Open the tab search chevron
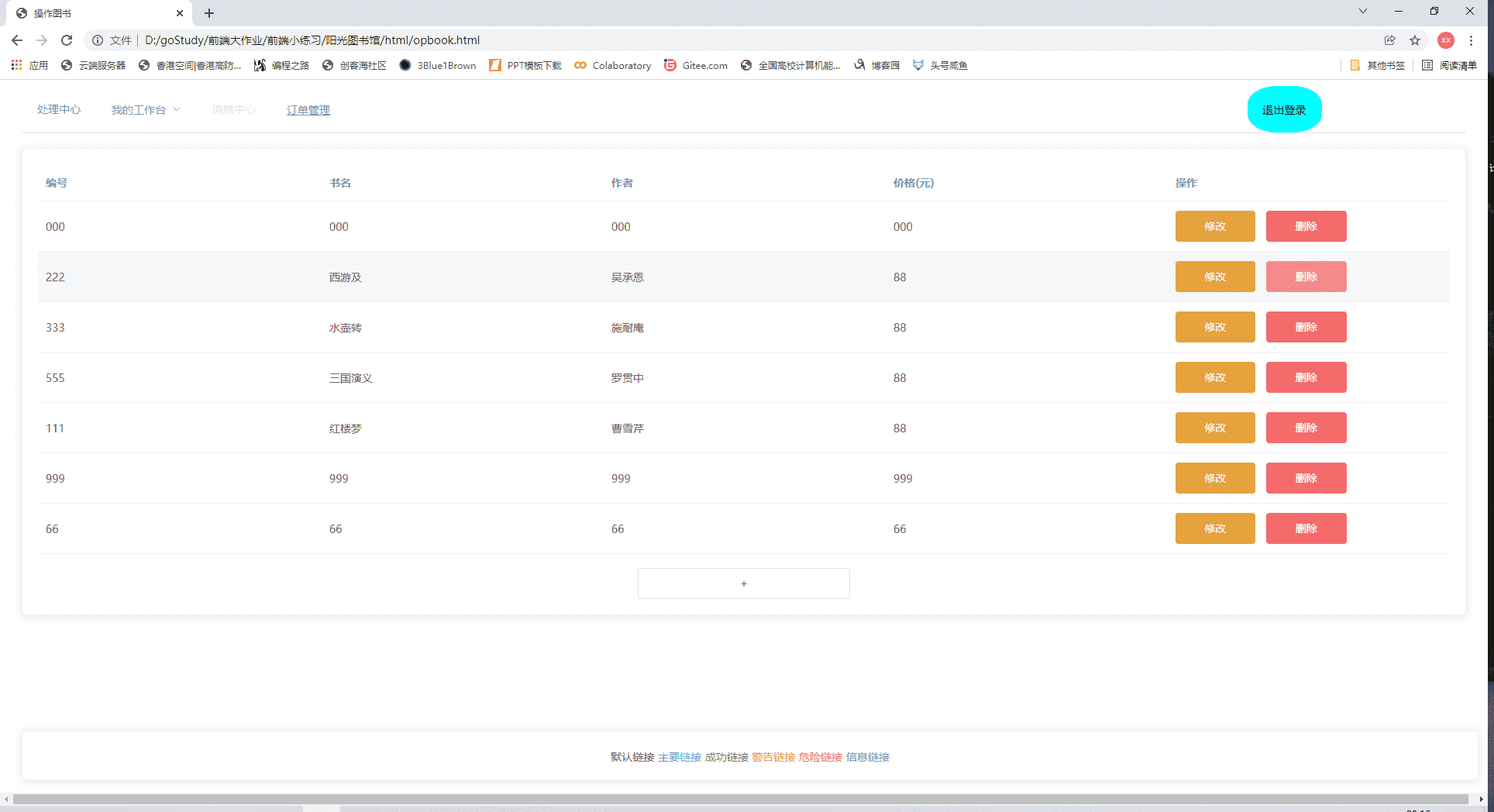Screen dimensions: 1494x812 1363,12
